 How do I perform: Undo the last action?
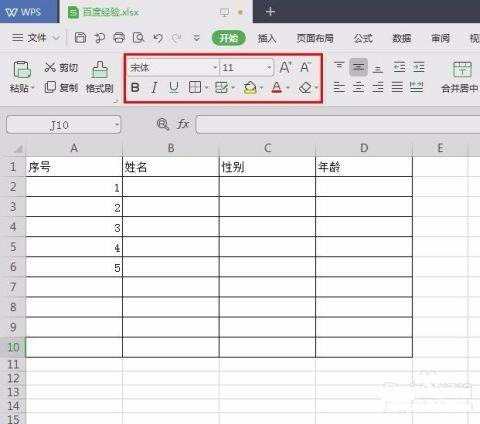click(x=158, y=38)
